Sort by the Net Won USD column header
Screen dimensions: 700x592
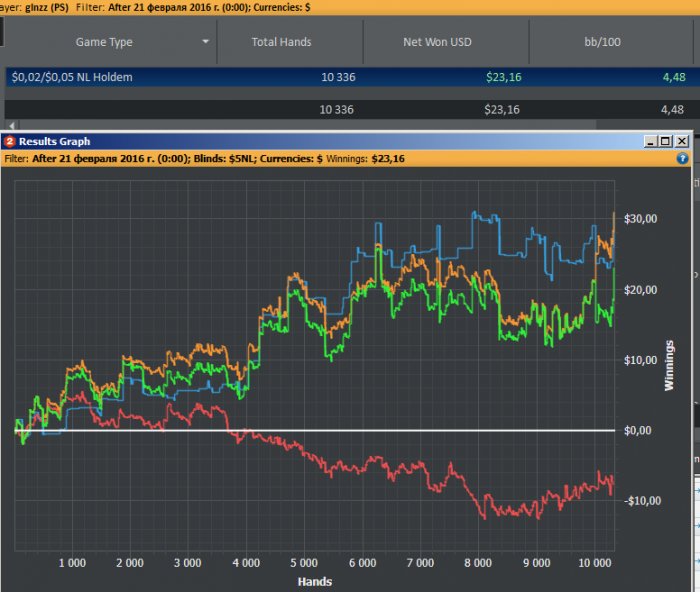coord(437,42)
